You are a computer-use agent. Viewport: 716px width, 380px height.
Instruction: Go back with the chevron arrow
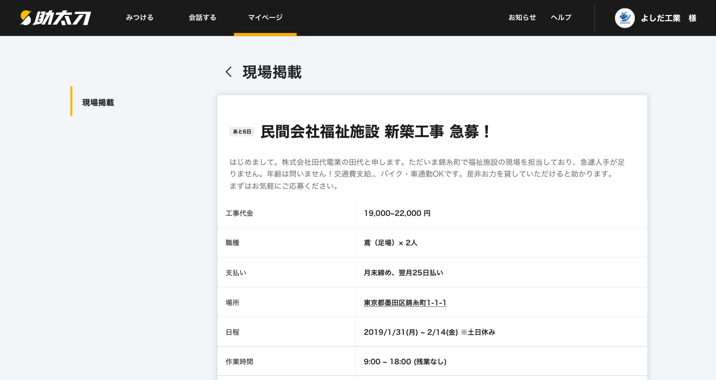click(x=229, y=72)
